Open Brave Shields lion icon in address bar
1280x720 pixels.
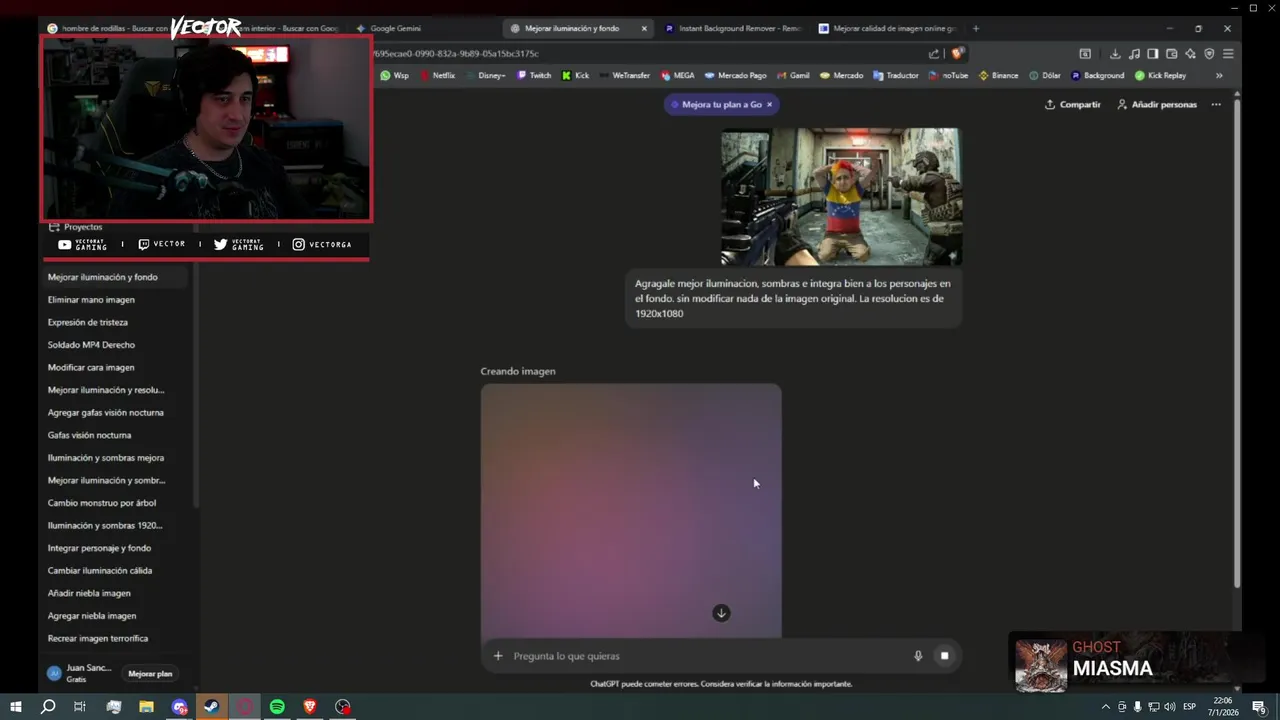957,54
